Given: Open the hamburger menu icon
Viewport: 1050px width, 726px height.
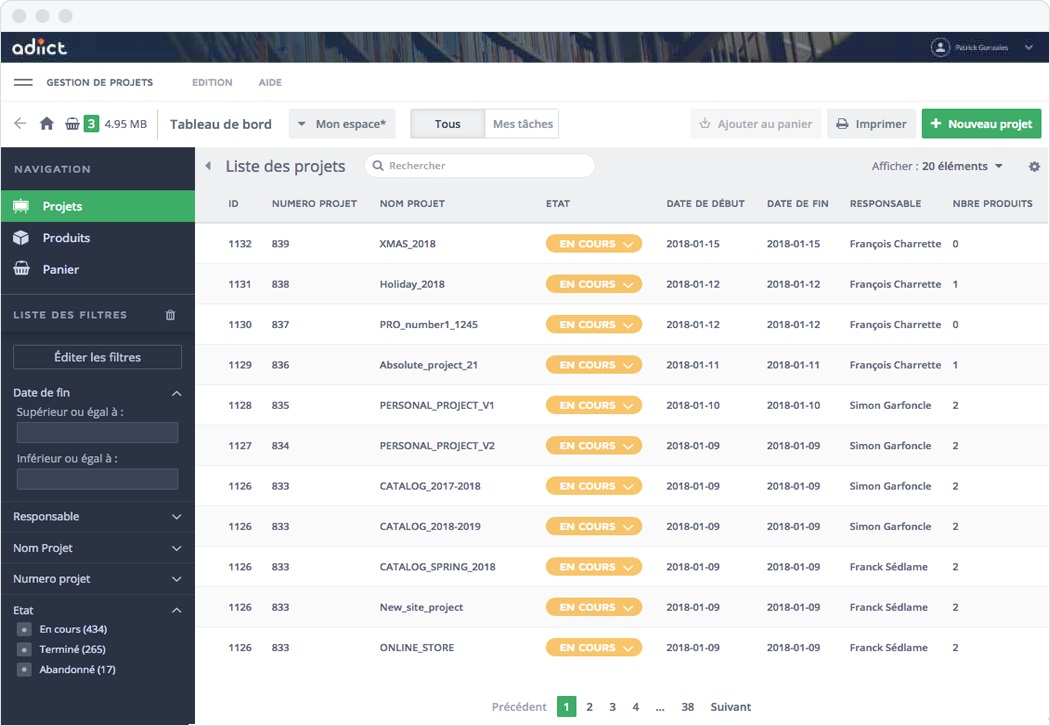Looking at the screenshot, I should 23,82.
